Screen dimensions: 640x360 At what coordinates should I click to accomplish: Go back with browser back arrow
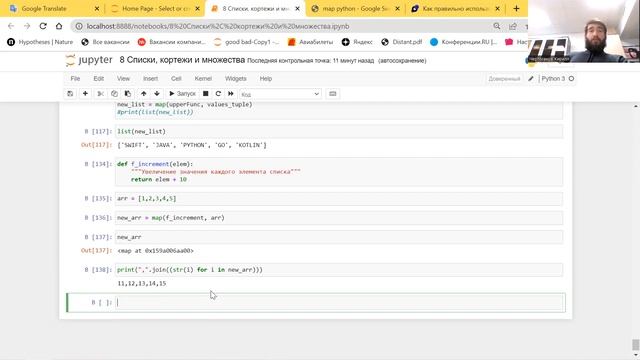(x=11, y=26)
